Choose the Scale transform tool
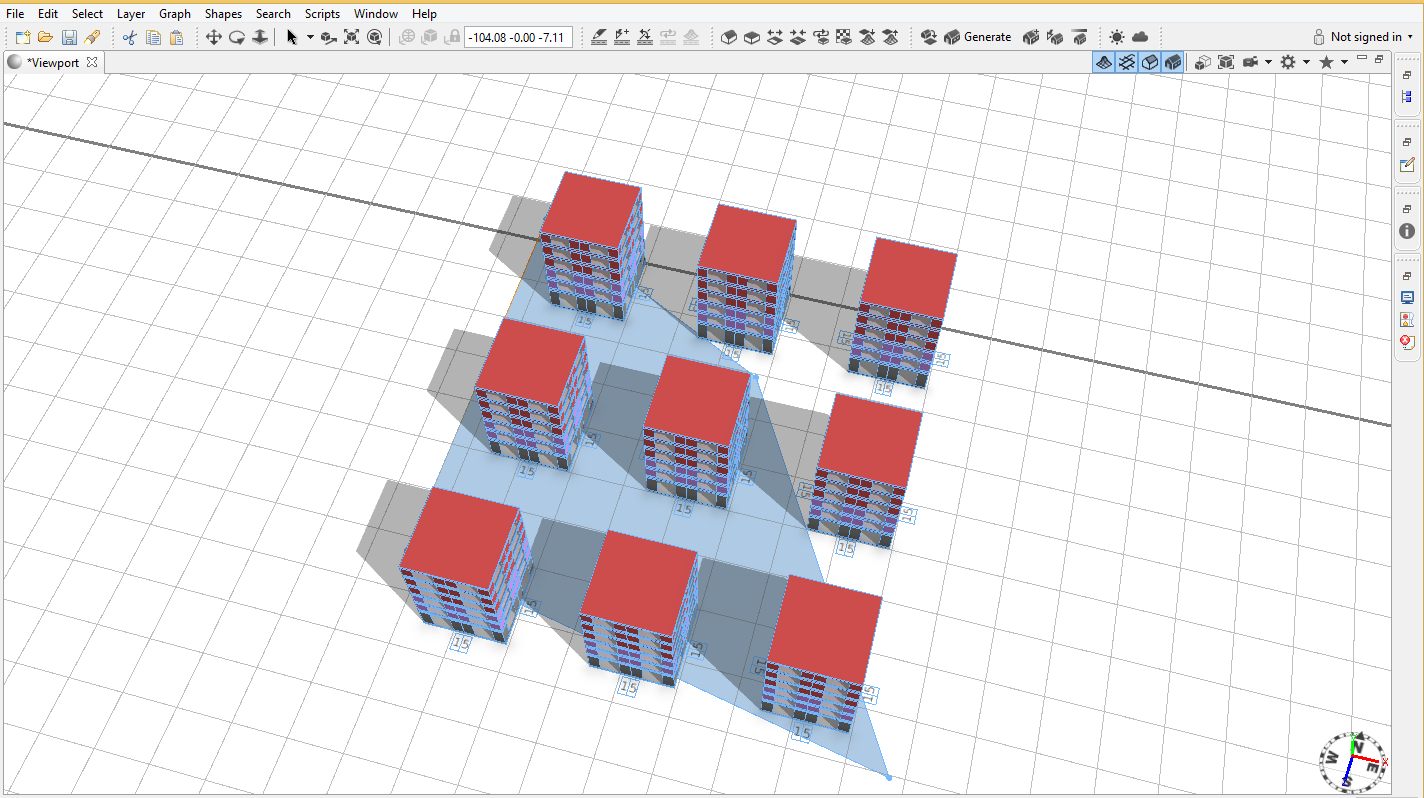This screenshot has width=1424, height=798. pyautogui.click(x=352, y=37)
